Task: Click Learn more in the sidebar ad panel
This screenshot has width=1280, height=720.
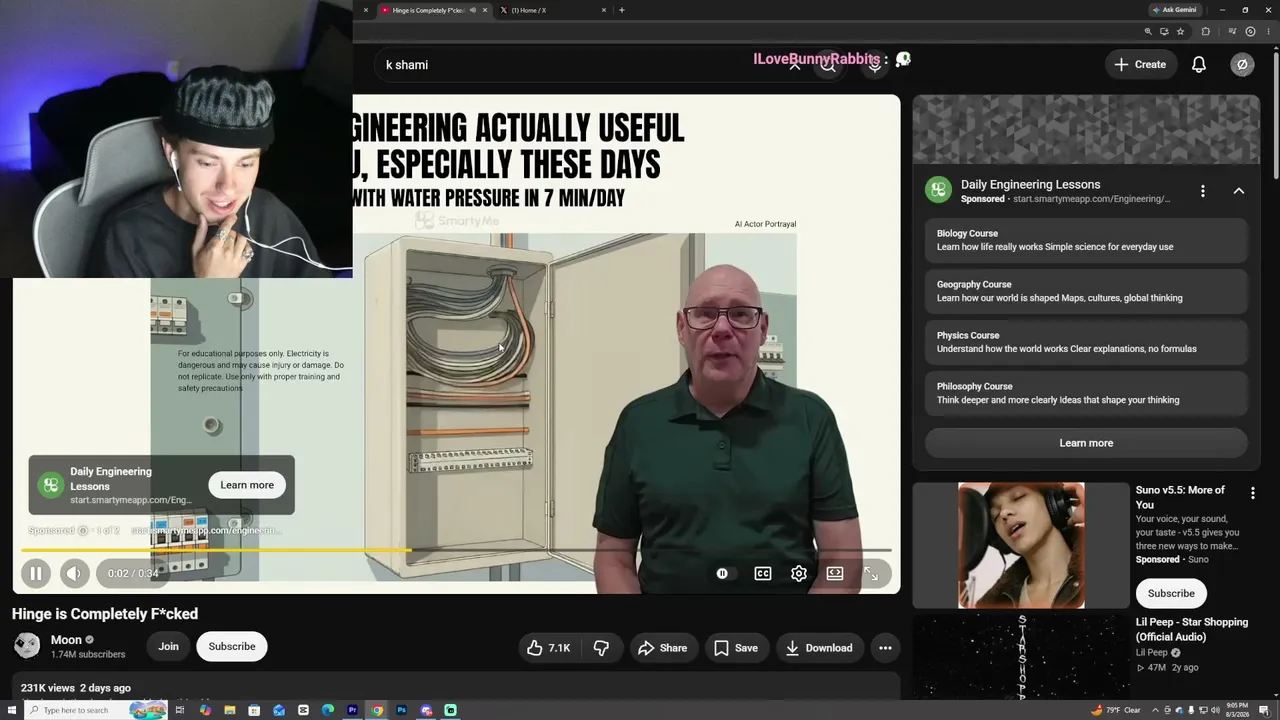Action: click(1086, 443)
